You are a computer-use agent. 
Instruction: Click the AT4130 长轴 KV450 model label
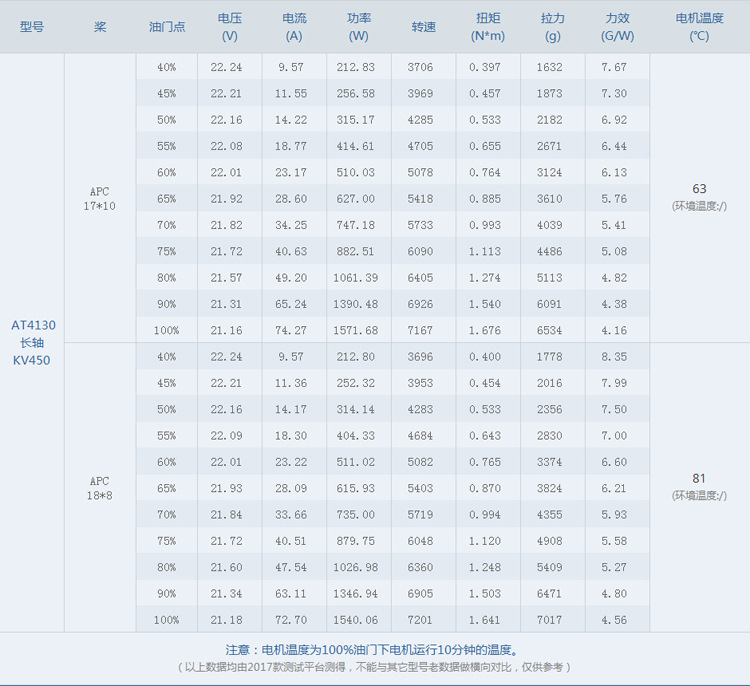[33, 343]
